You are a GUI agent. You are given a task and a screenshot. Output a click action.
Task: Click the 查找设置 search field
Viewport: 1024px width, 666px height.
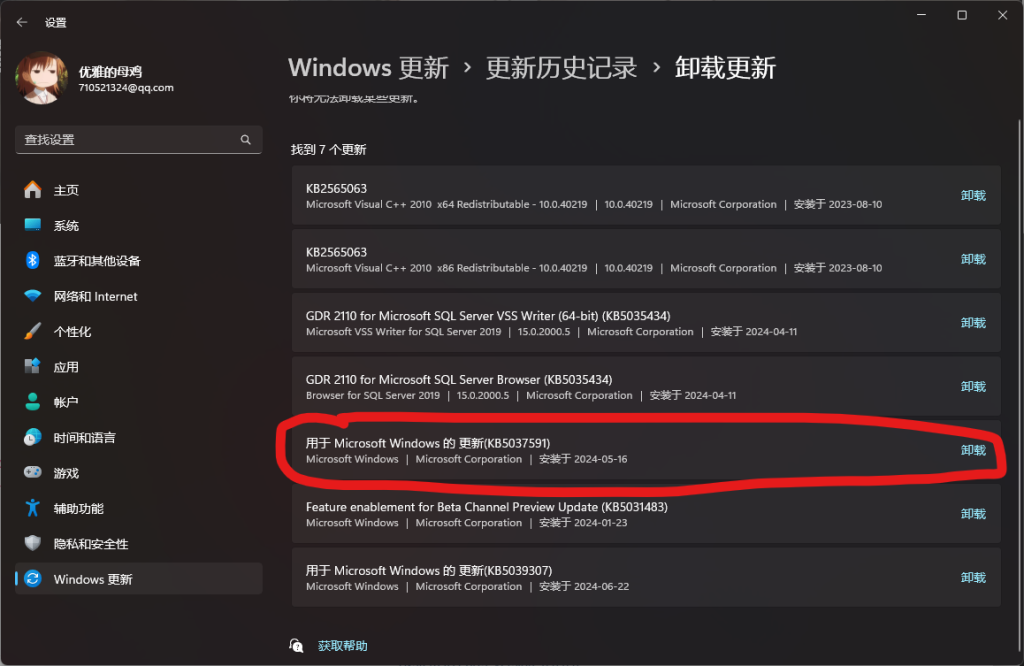click(138, 140)
